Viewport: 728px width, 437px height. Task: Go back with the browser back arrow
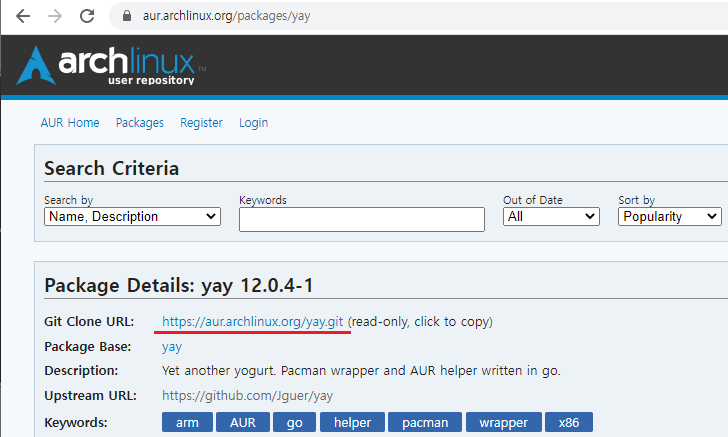click(23, 16)
